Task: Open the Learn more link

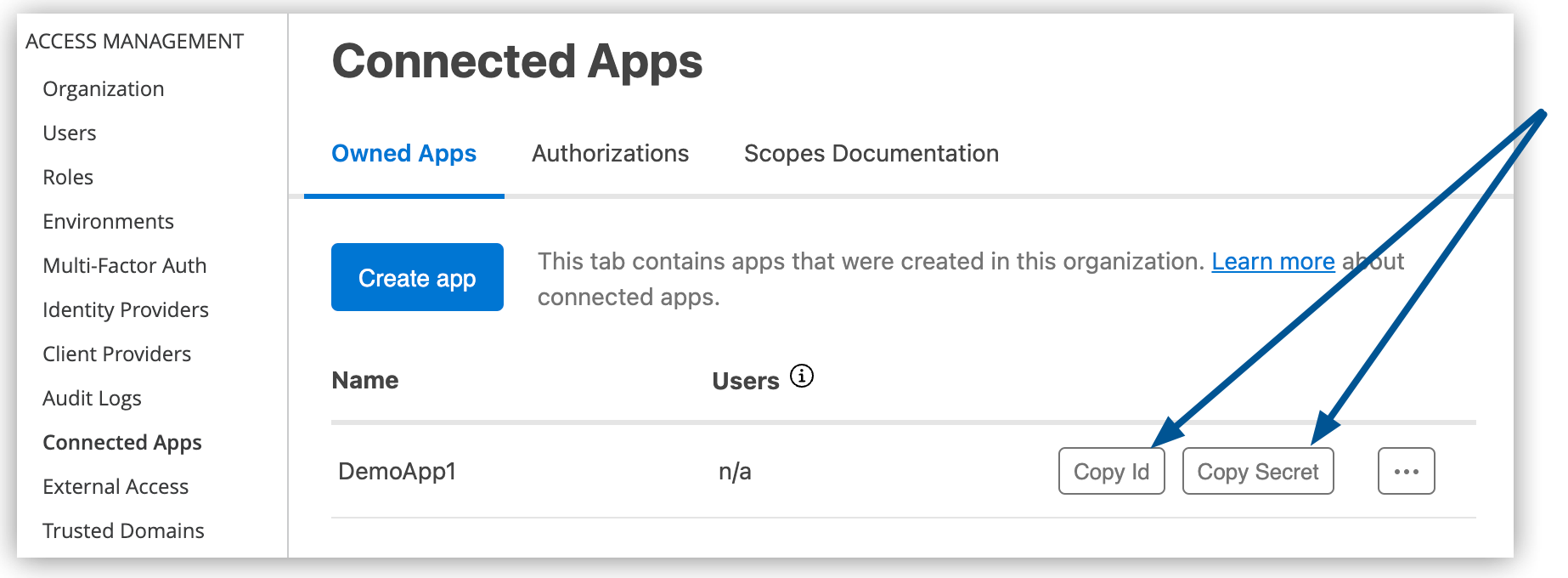Action: point(1273,262)
